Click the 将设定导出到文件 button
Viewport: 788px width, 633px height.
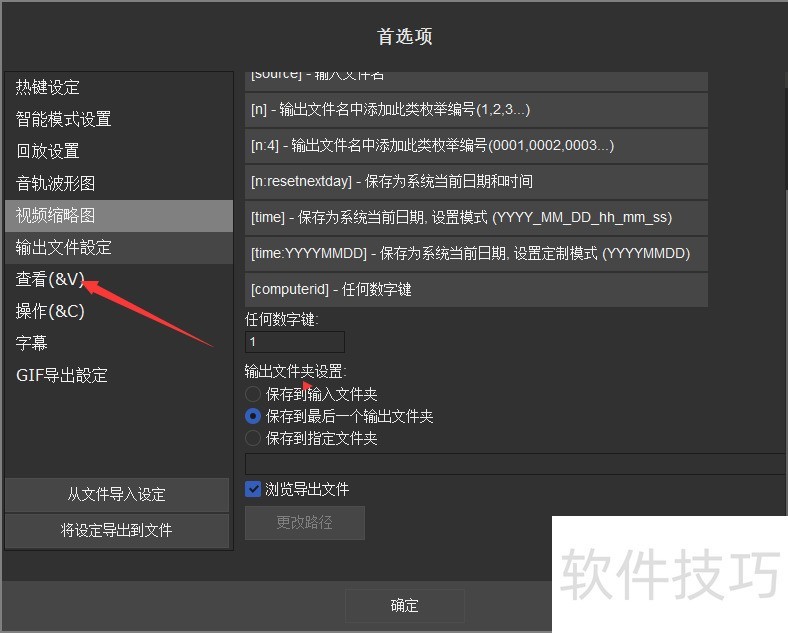(117, 531)
